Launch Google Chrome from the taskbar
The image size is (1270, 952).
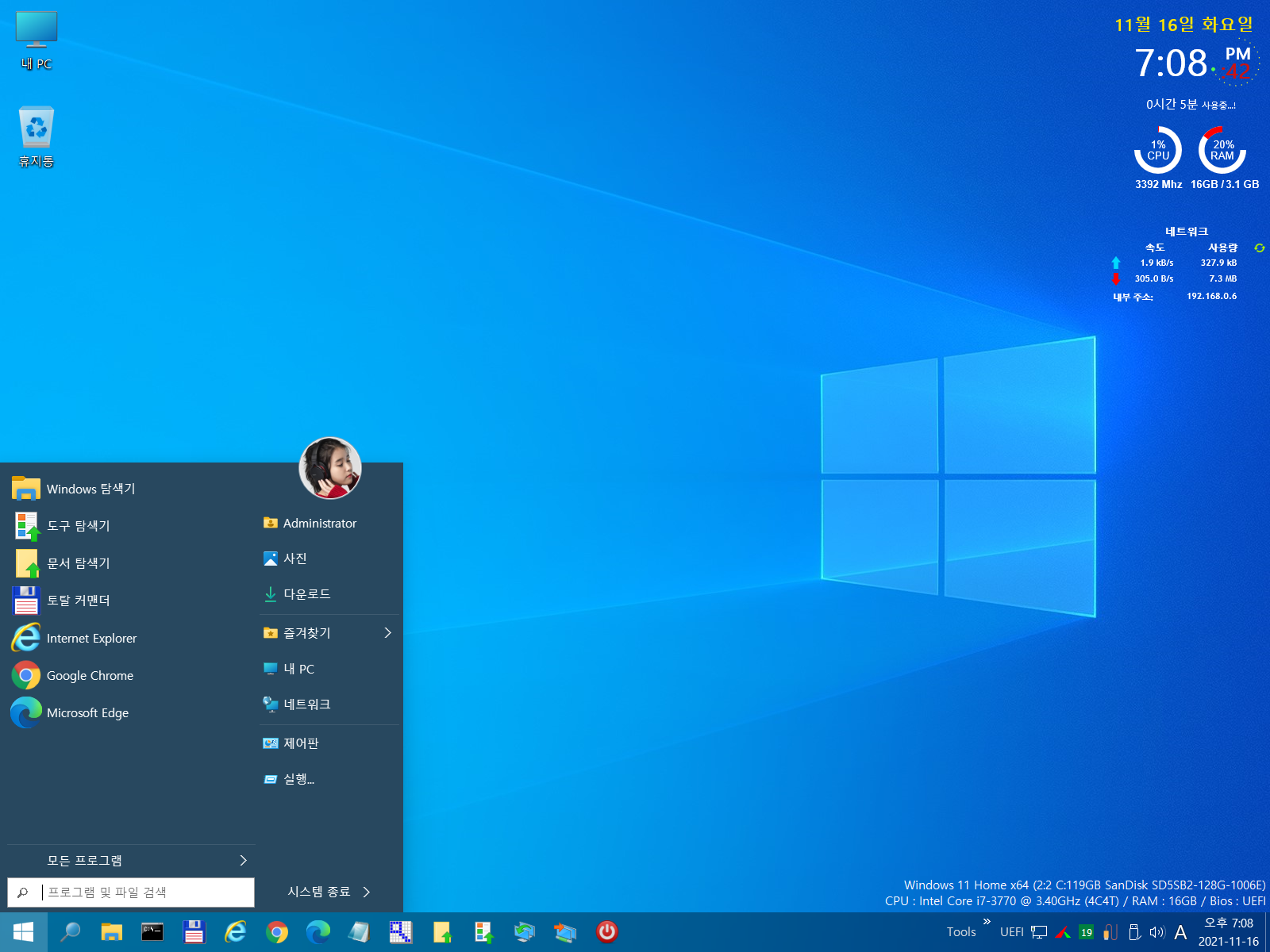coord(277,932)
